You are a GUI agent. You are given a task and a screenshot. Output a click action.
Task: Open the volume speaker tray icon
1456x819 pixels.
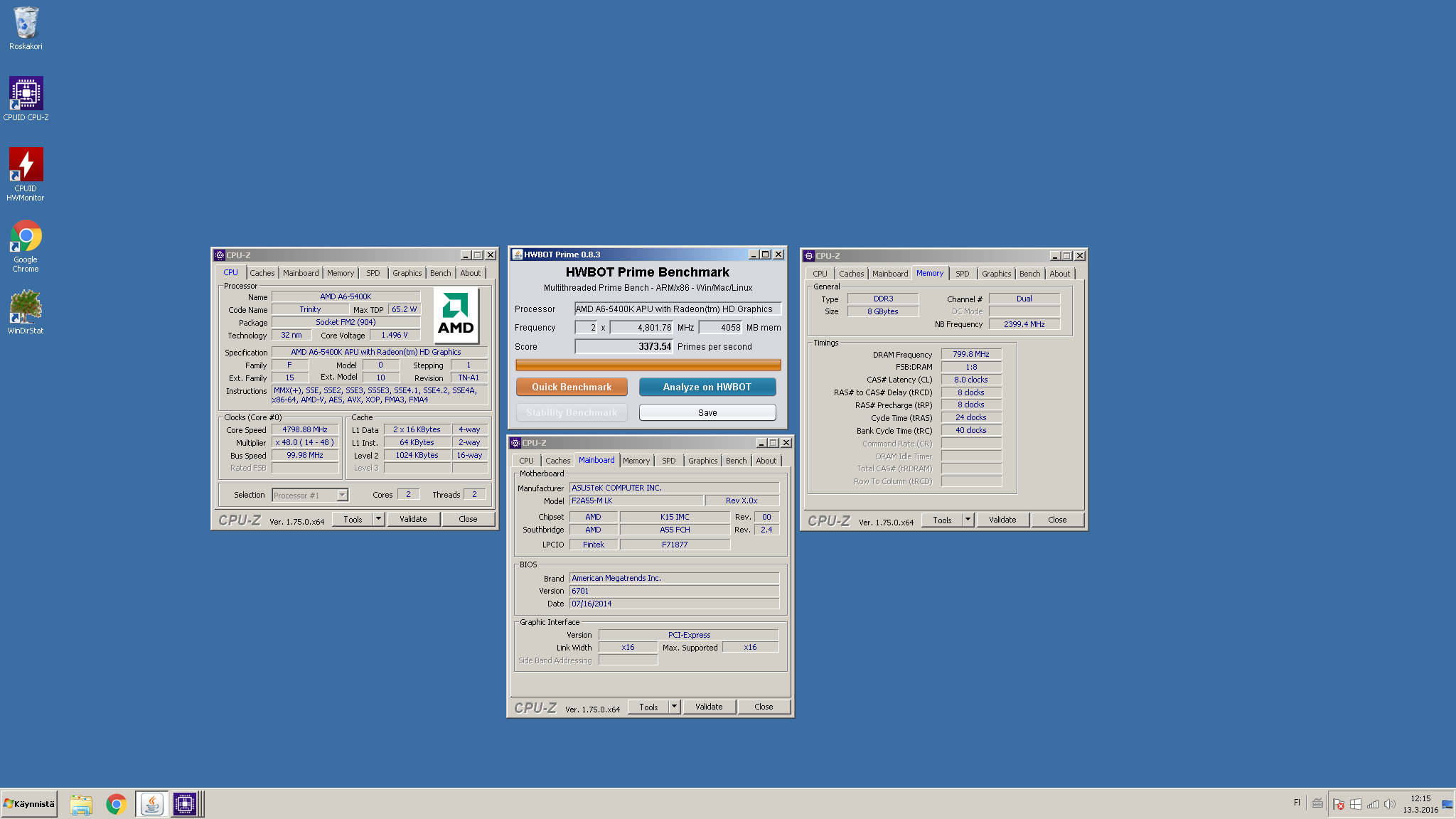[1390, 804]
